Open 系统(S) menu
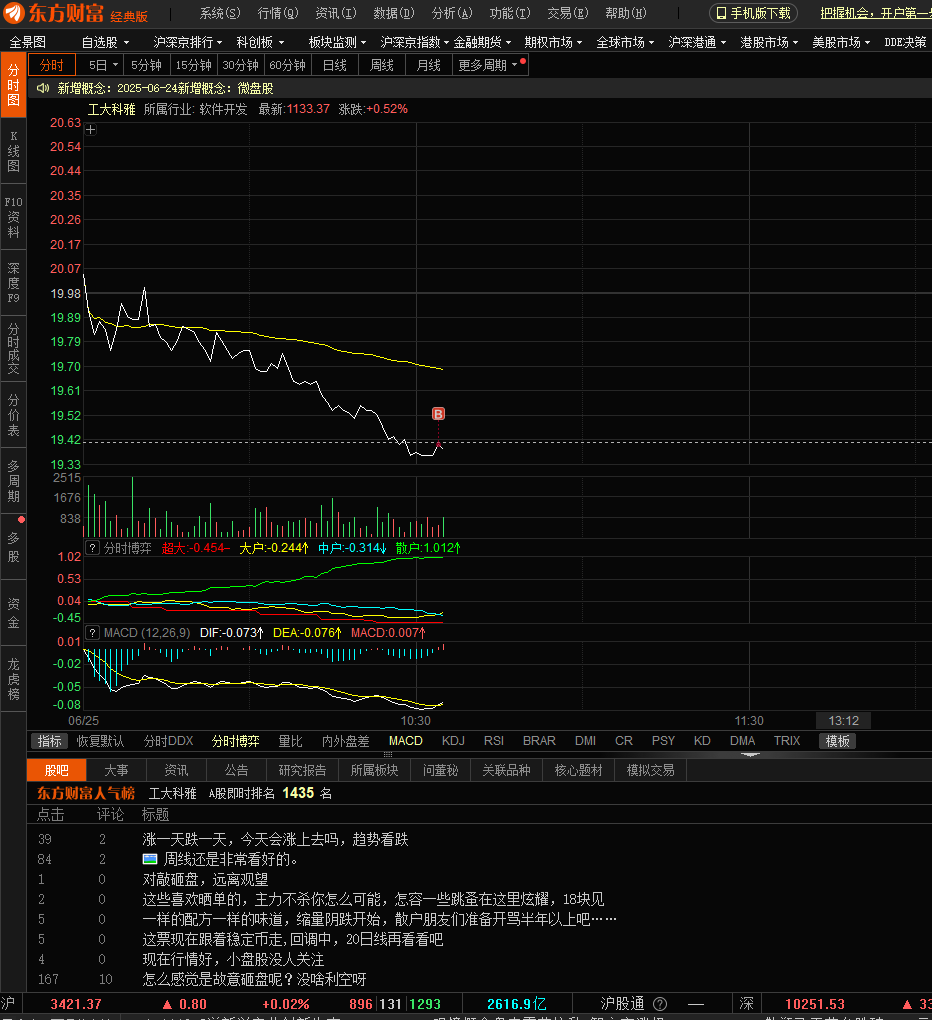Screen dimensions: 932x1020 [x=220, y=13]
